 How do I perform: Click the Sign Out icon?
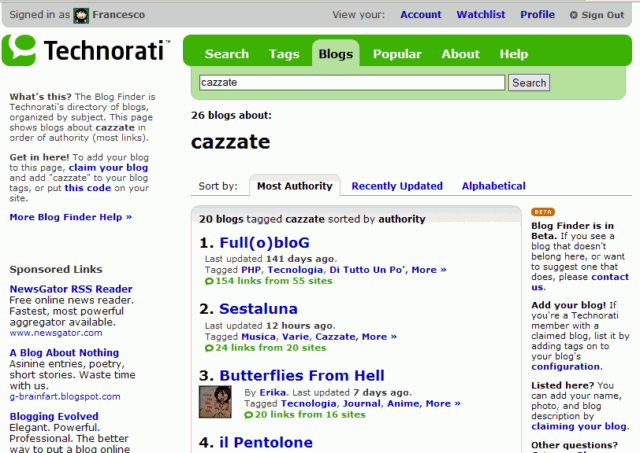tap(573, 15)
